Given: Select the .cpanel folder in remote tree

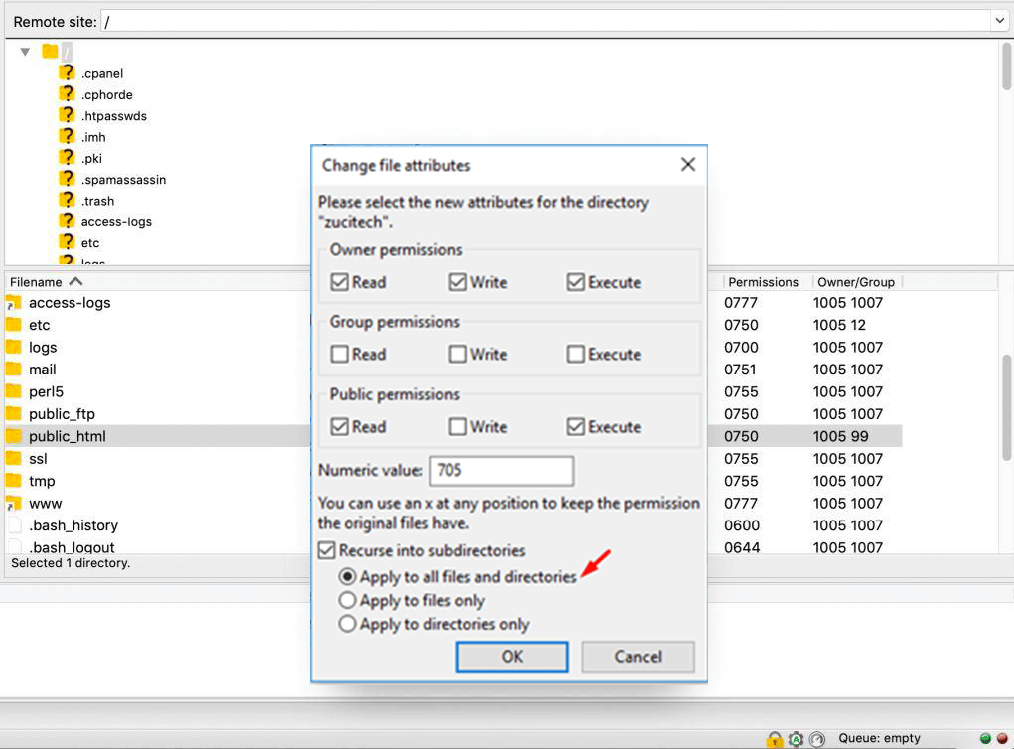Looking at the screenshot, I should click(102, 73).
